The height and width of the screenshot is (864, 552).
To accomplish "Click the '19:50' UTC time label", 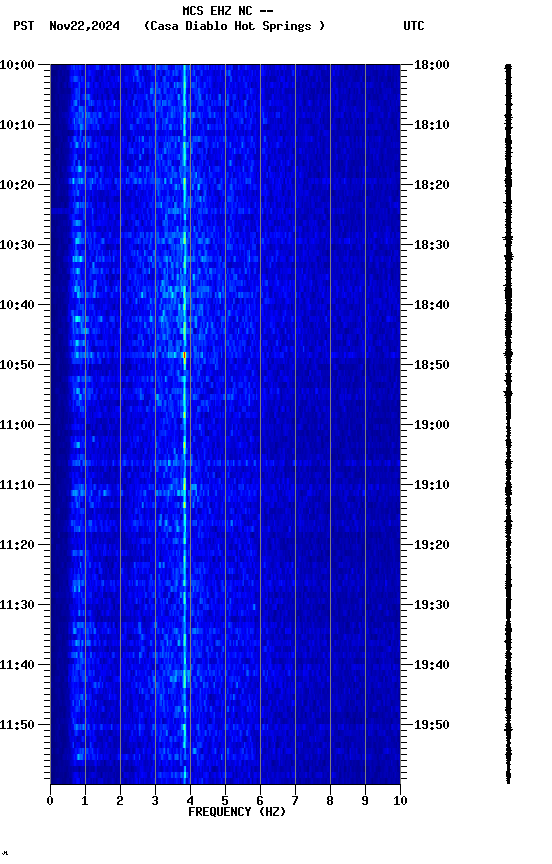I will pyautogui.click(x=432, y=725).
